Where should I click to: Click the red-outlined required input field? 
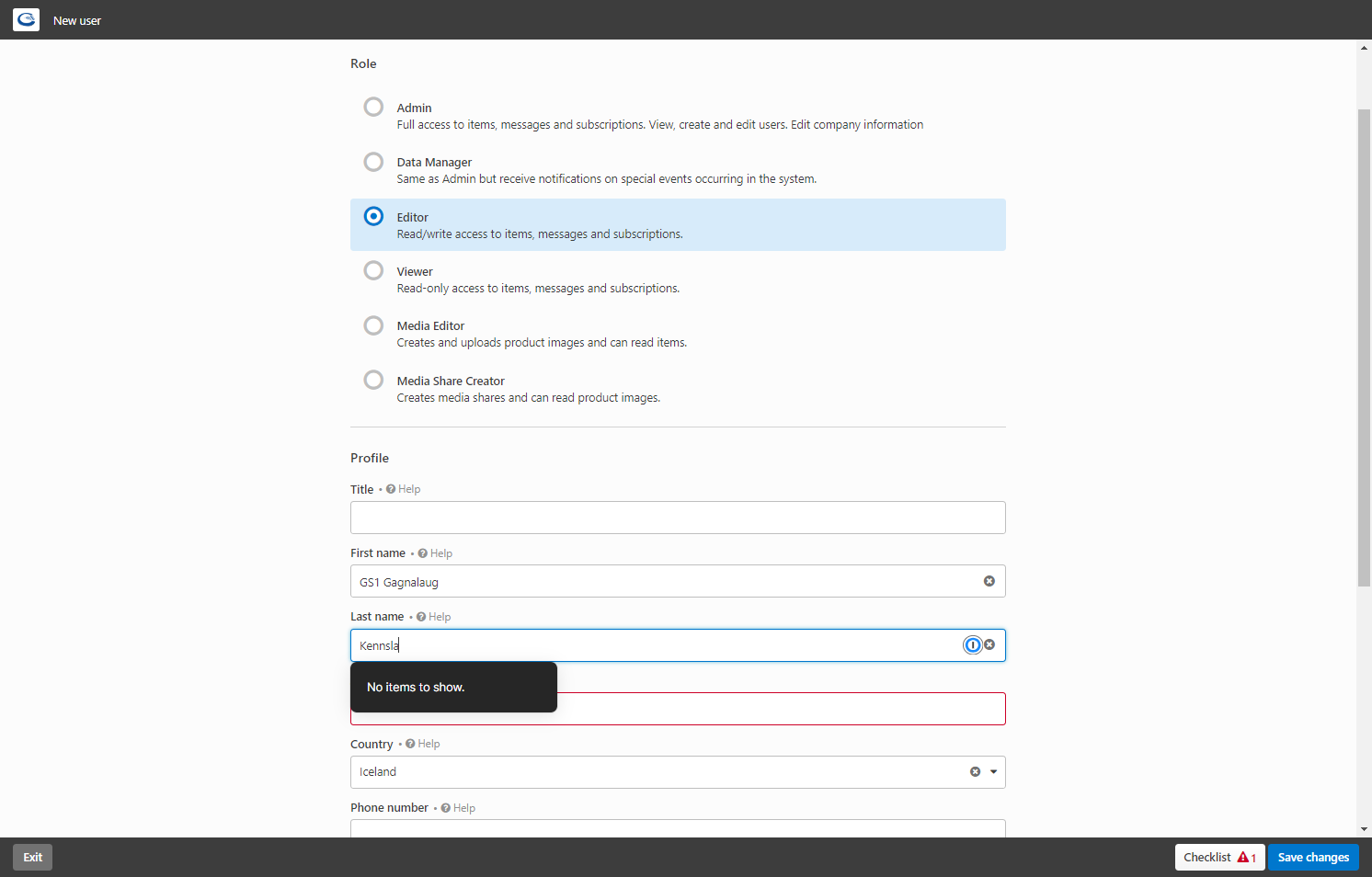[x=678, y=709]
